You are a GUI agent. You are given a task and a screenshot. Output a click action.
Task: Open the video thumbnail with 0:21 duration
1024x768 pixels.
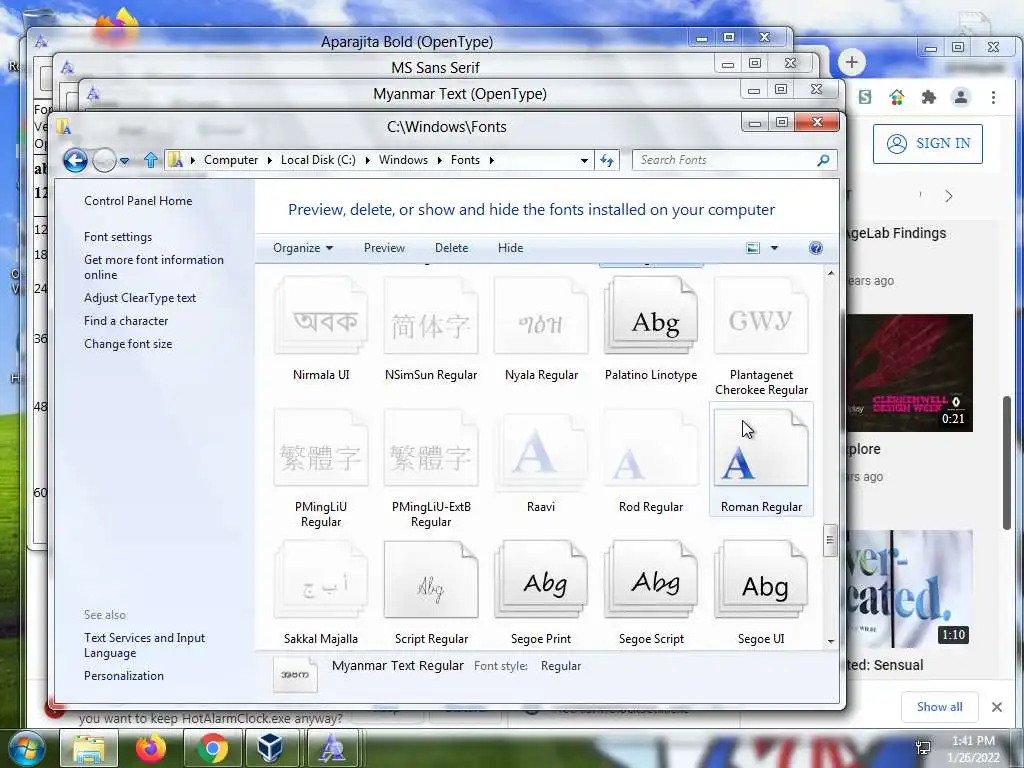[908, 373]
